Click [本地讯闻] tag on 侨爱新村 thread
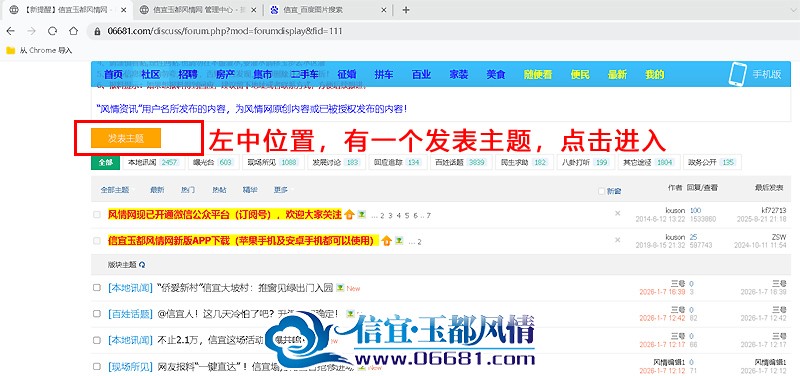 (130, 288)
